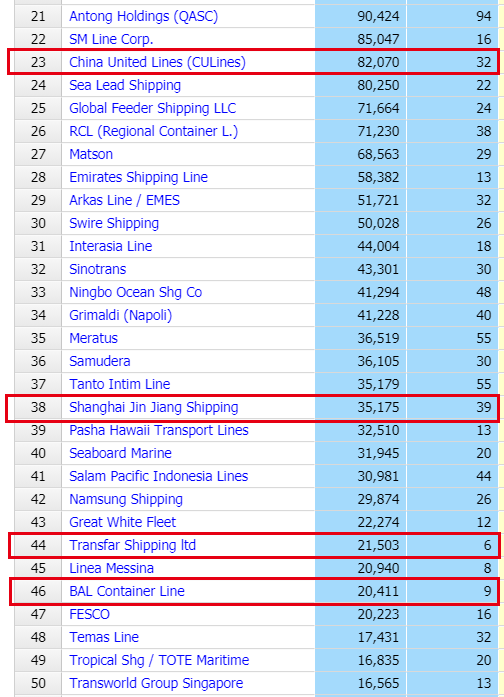Click ship count 39 for Shanghai Jin Jiang
This screenshot has width=504, height=697.
(484, 408)
